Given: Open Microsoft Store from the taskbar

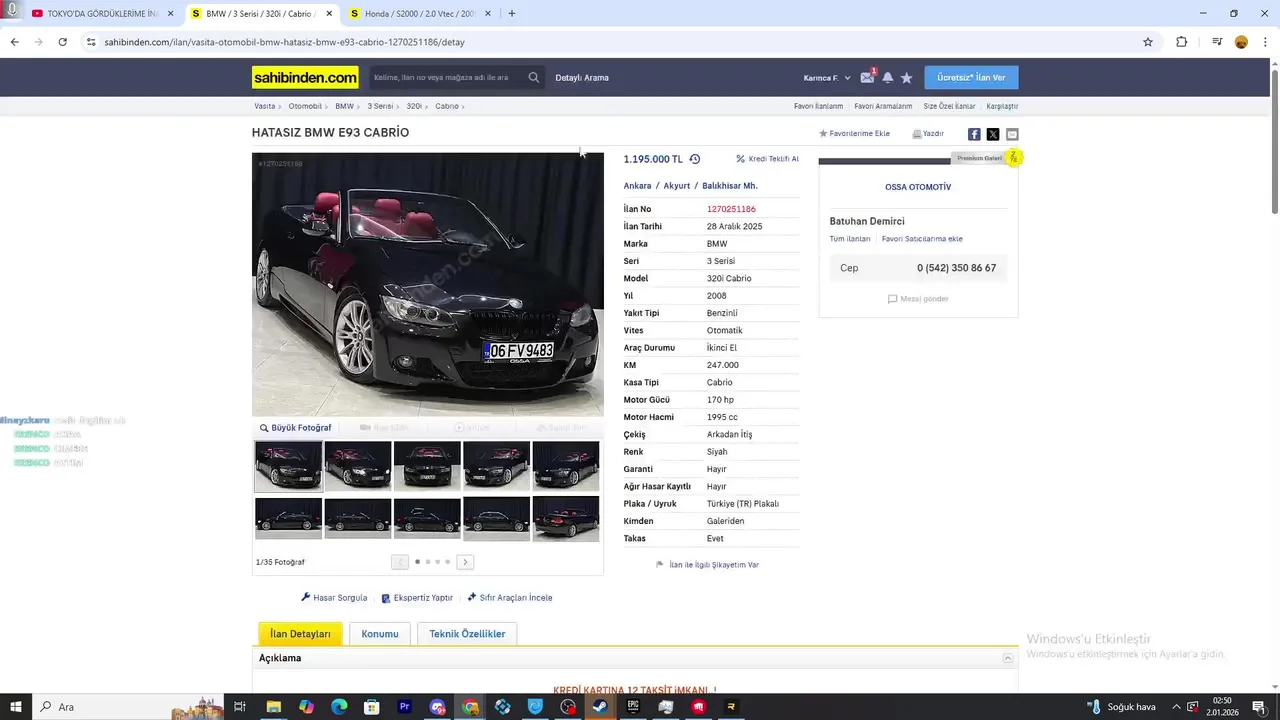Looking at the screenshot, I should pyautogui.click(x=372, y=707).
